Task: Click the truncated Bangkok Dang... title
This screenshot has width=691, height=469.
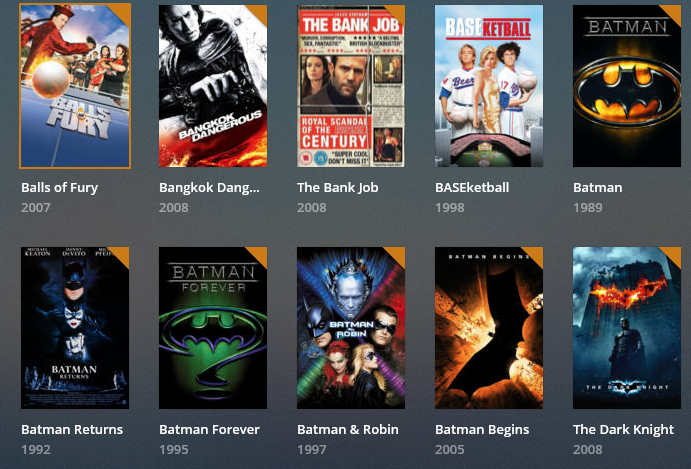Action: pyautogui.click(x=209, y=188)
